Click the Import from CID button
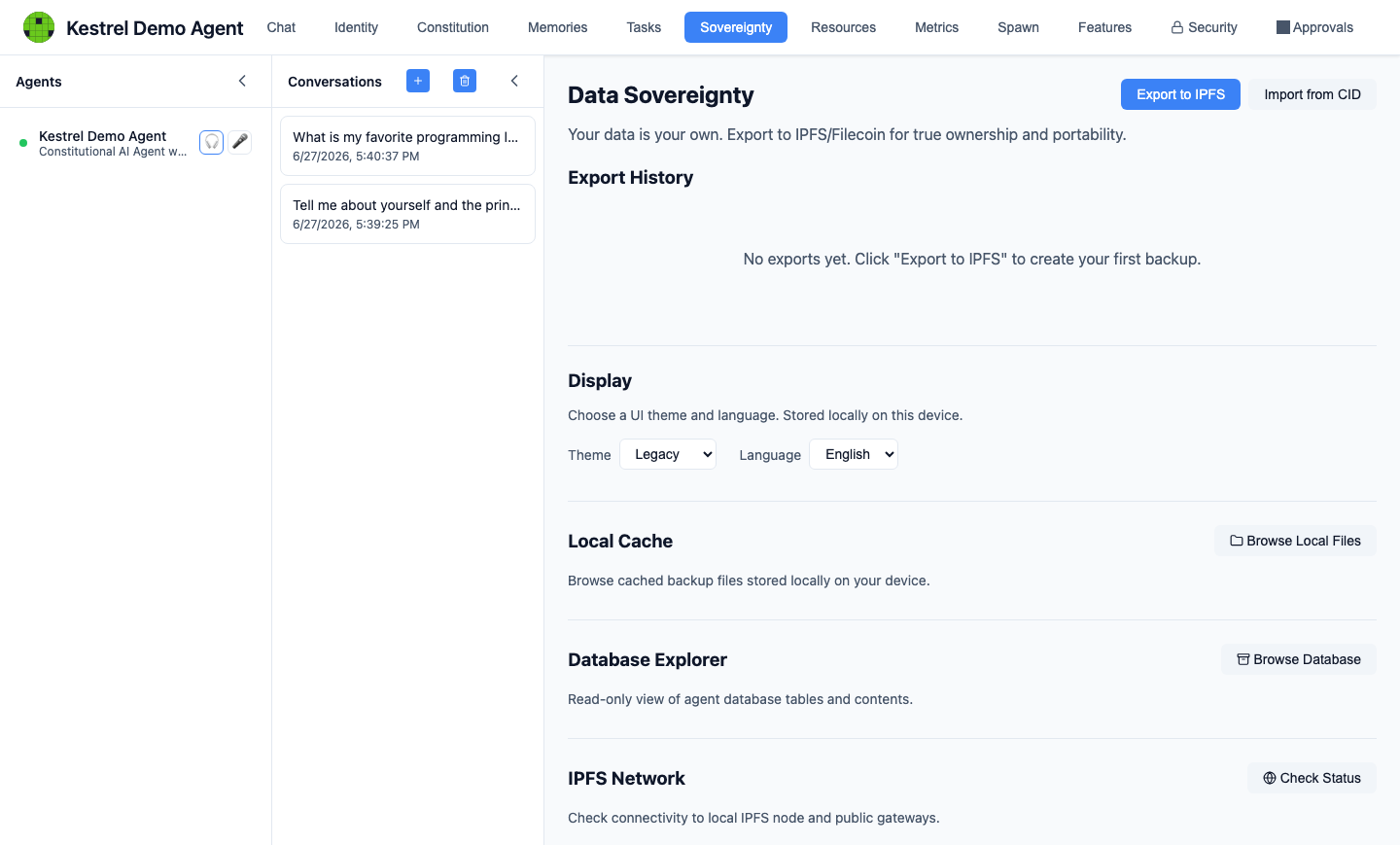 point(1312,94)
